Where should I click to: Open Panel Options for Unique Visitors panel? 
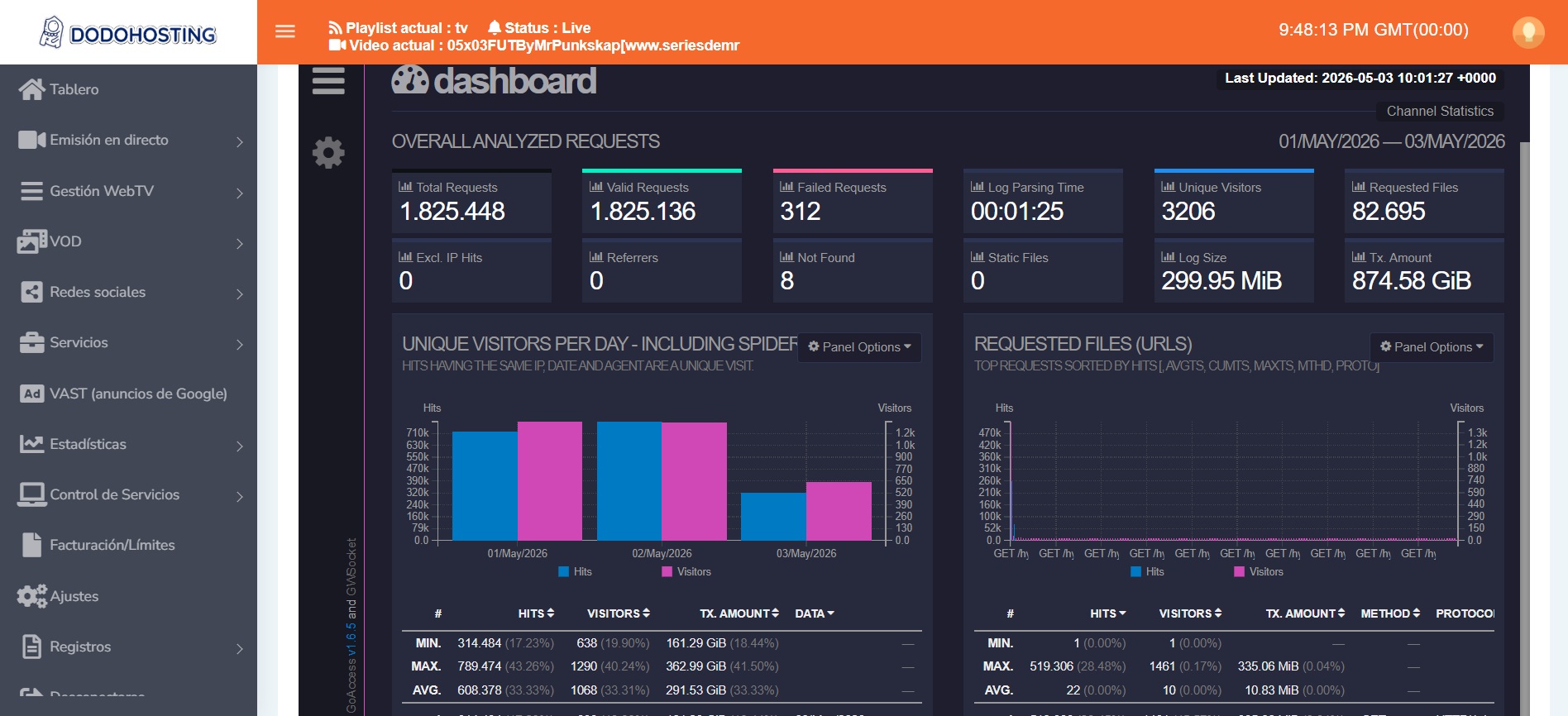coord(859,347)
